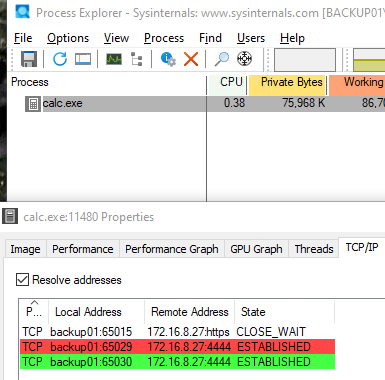Select the backup01:65015 CLOSE_WAIT connection row

(177, 332)
